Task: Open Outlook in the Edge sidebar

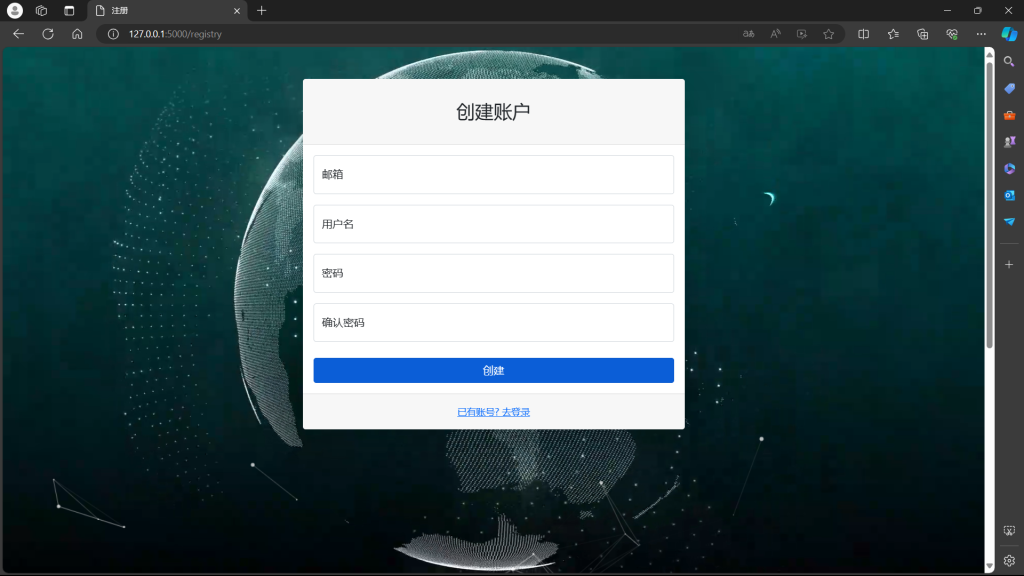Action: (x=1009, y=195)
